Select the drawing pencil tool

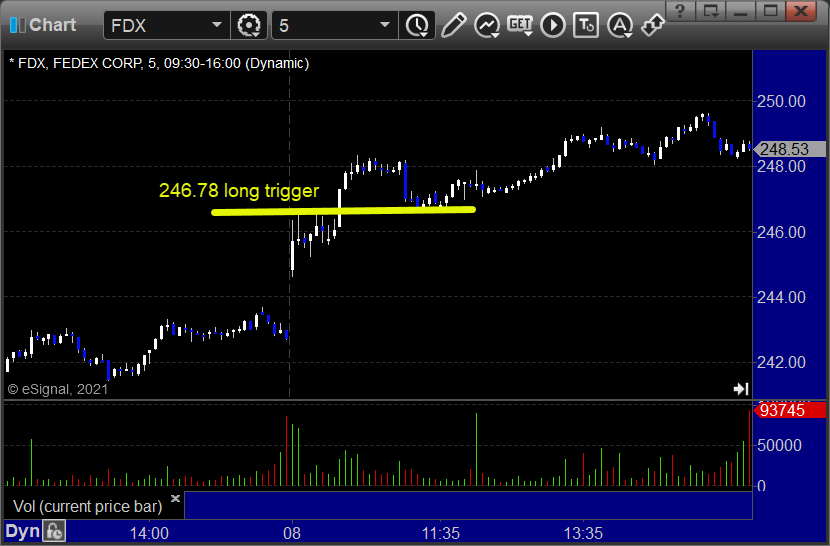point(453,25)
